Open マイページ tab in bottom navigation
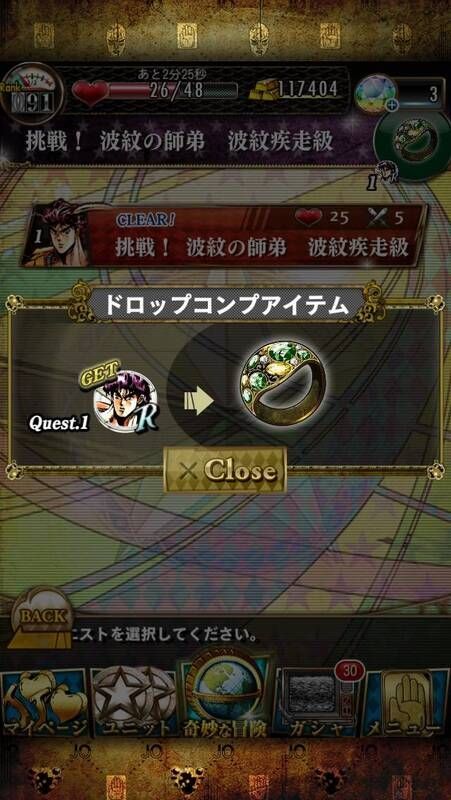 pyautogui.click(x=44, y=702)
